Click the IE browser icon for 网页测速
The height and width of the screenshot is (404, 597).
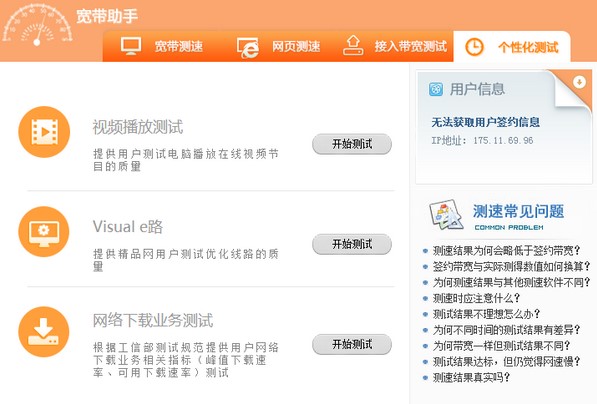(247, 48)
